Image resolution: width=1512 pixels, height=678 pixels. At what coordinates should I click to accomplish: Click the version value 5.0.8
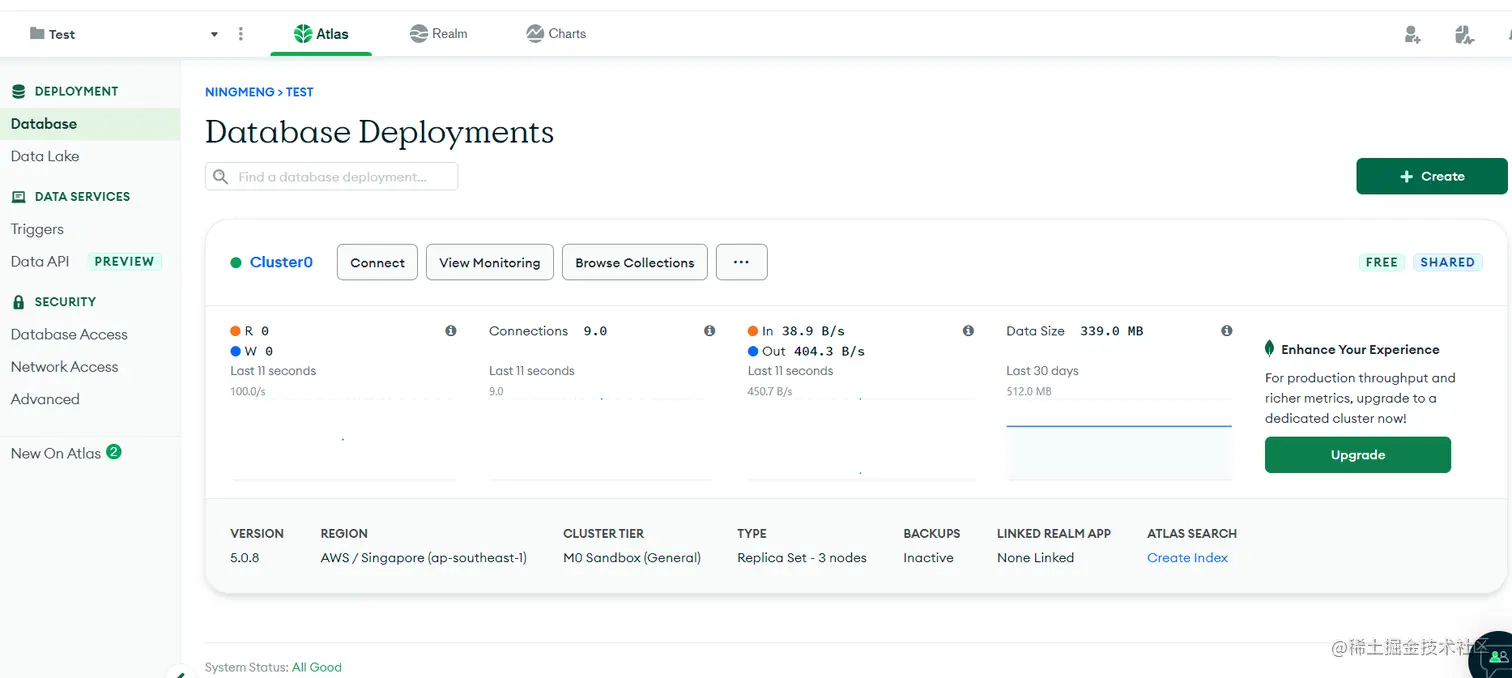(245, 558)
